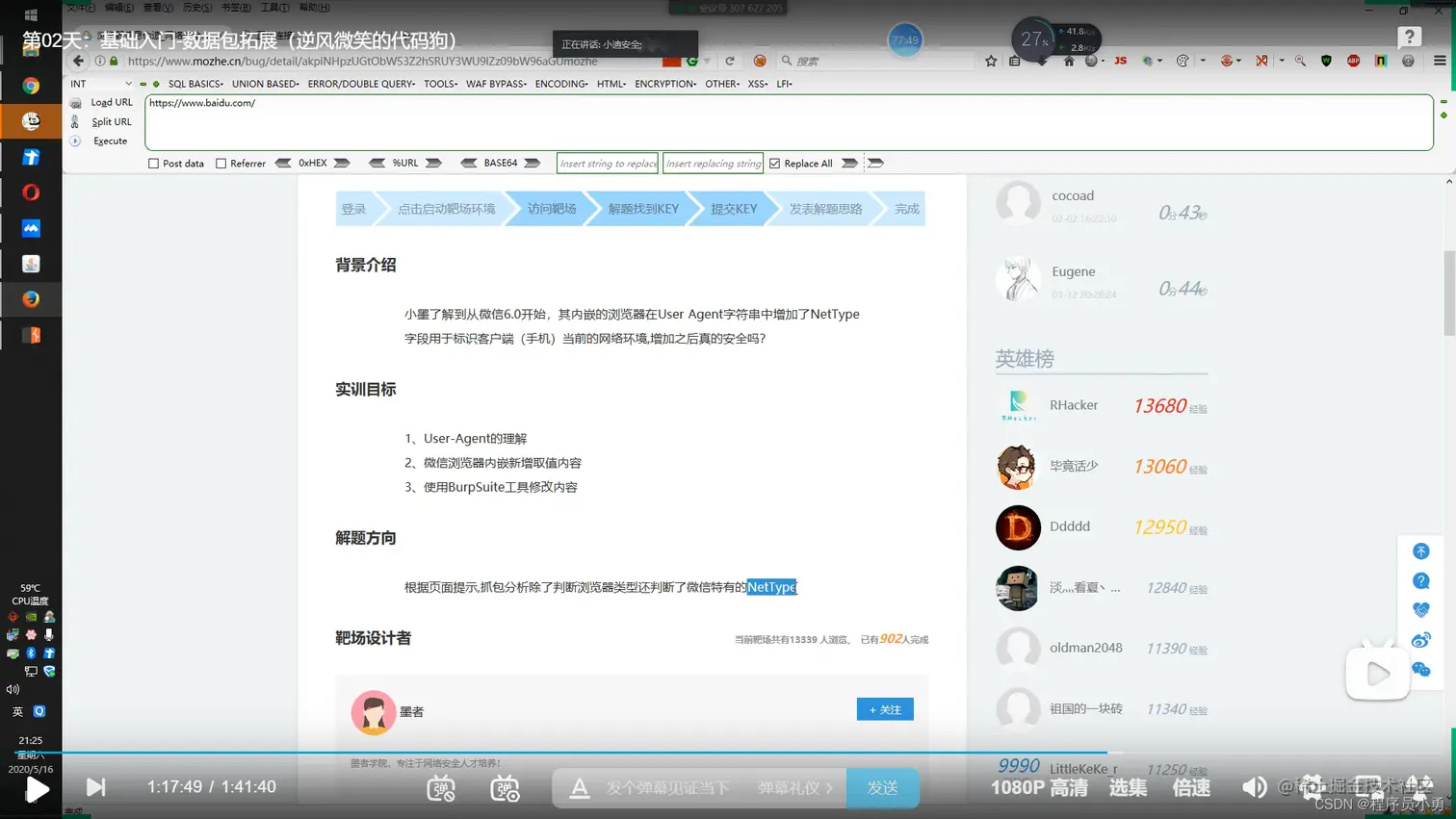Toggle the danmaku display icon
The image size is (1456, 819).
pyautogui.click(x=441, y=788)
